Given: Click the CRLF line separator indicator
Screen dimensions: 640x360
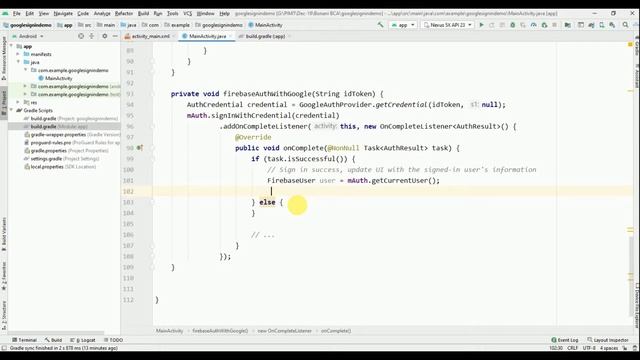Looking at the screenshot, I should pyautogui.click(x=572, y=348).
